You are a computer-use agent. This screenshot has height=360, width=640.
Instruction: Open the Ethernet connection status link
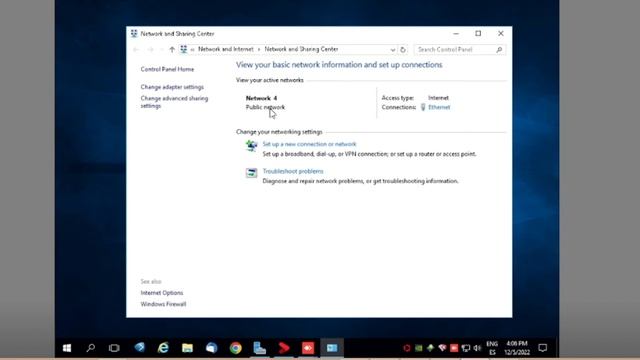tap(439, 107)
